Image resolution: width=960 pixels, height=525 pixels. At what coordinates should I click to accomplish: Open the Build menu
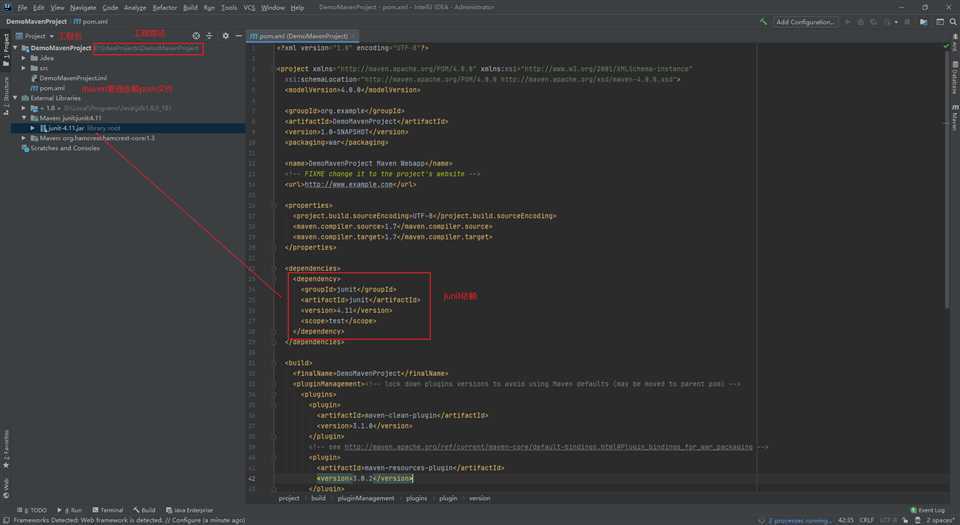pyautogui.click(x=190, y=7)
